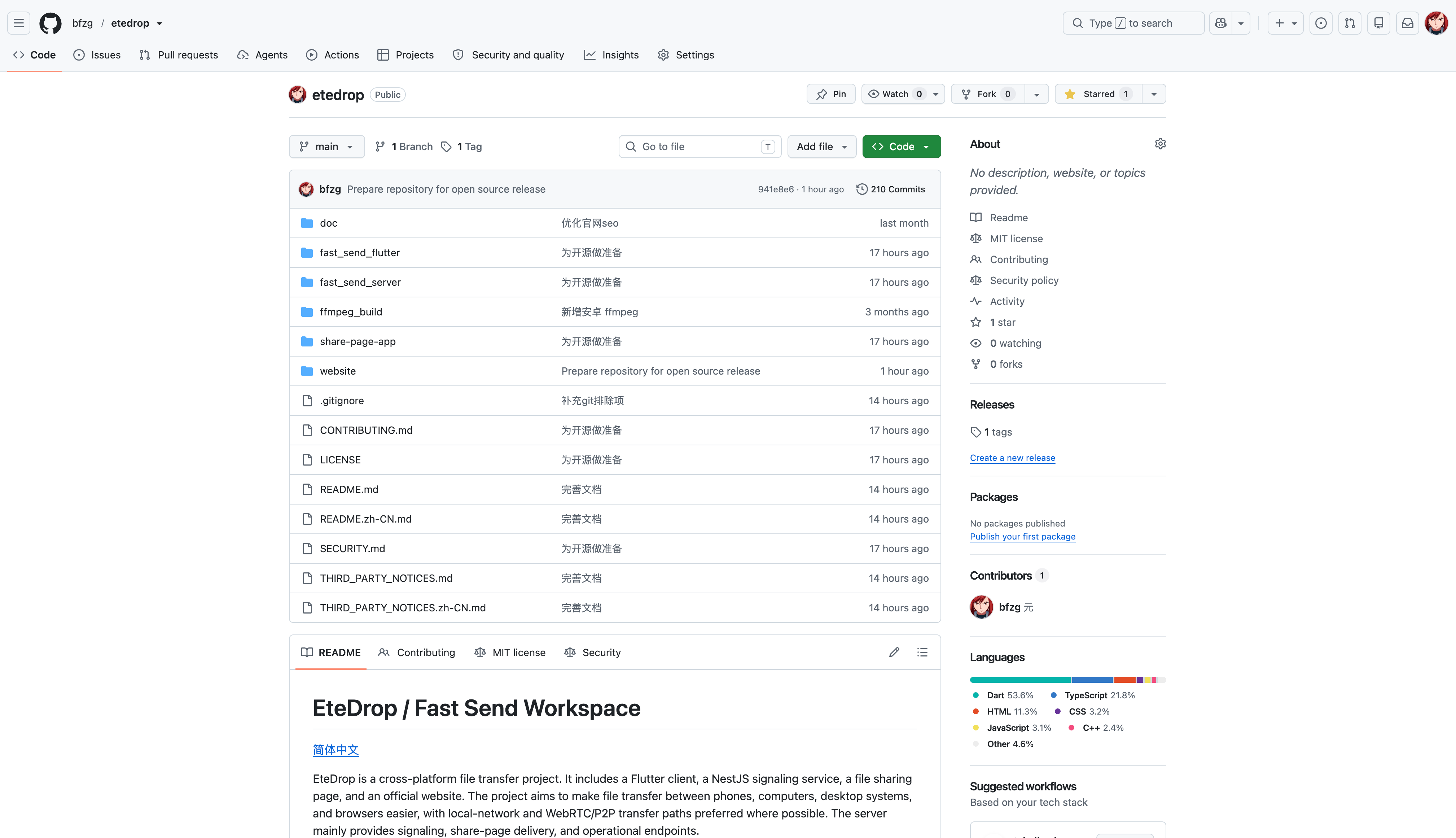1456x838 pixels.
Task: Switch to the Contributing tab in README panel
Action: pyautogui.click(x=417, y=652)
